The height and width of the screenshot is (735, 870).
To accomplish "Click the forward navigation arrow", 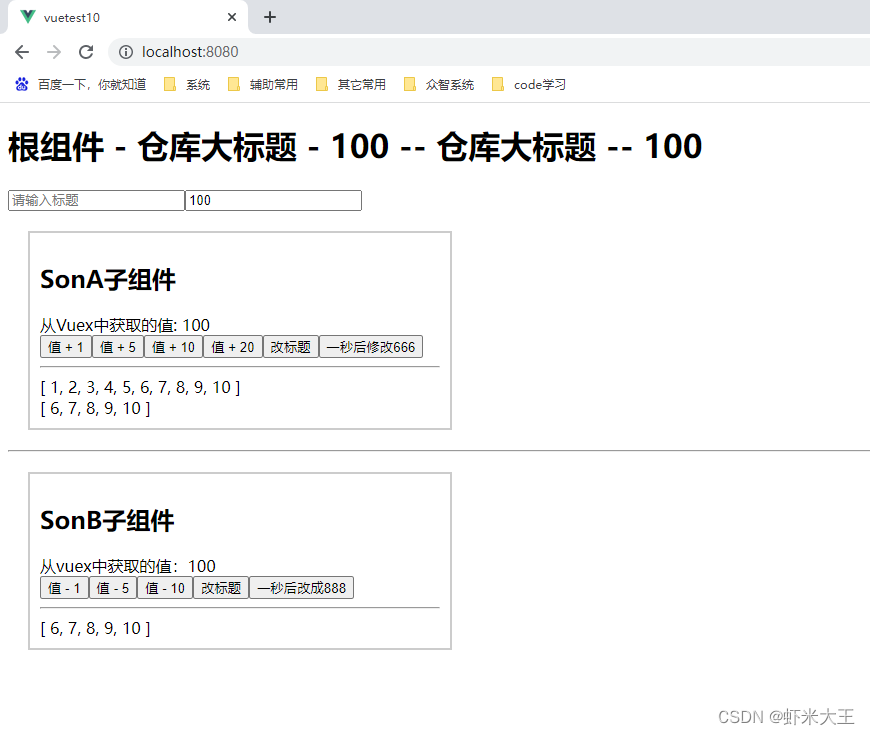I will [x=53, y=52].
